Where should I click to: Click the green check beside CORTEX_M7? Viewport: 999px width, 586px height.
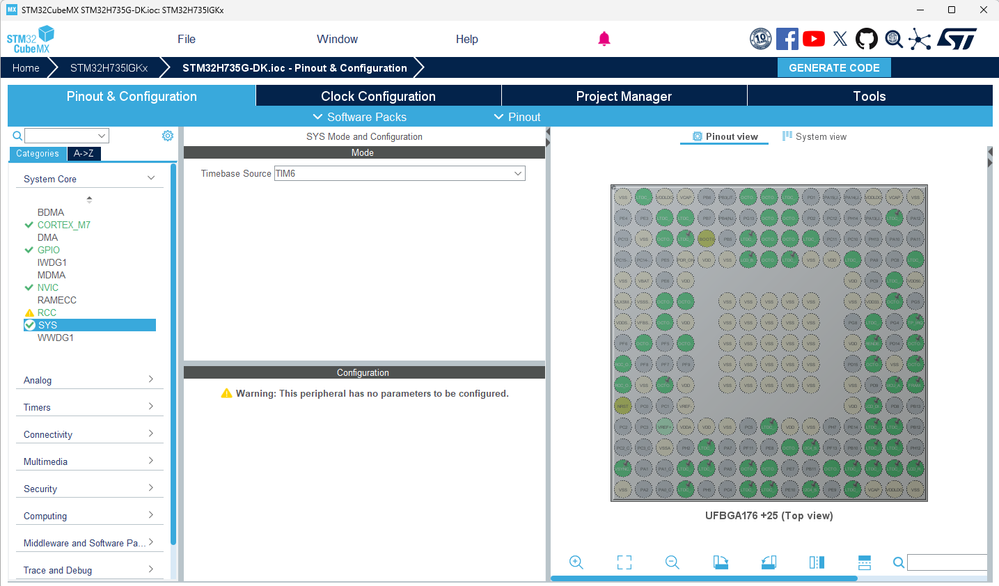pyautogui.click(x=29, y=225)
